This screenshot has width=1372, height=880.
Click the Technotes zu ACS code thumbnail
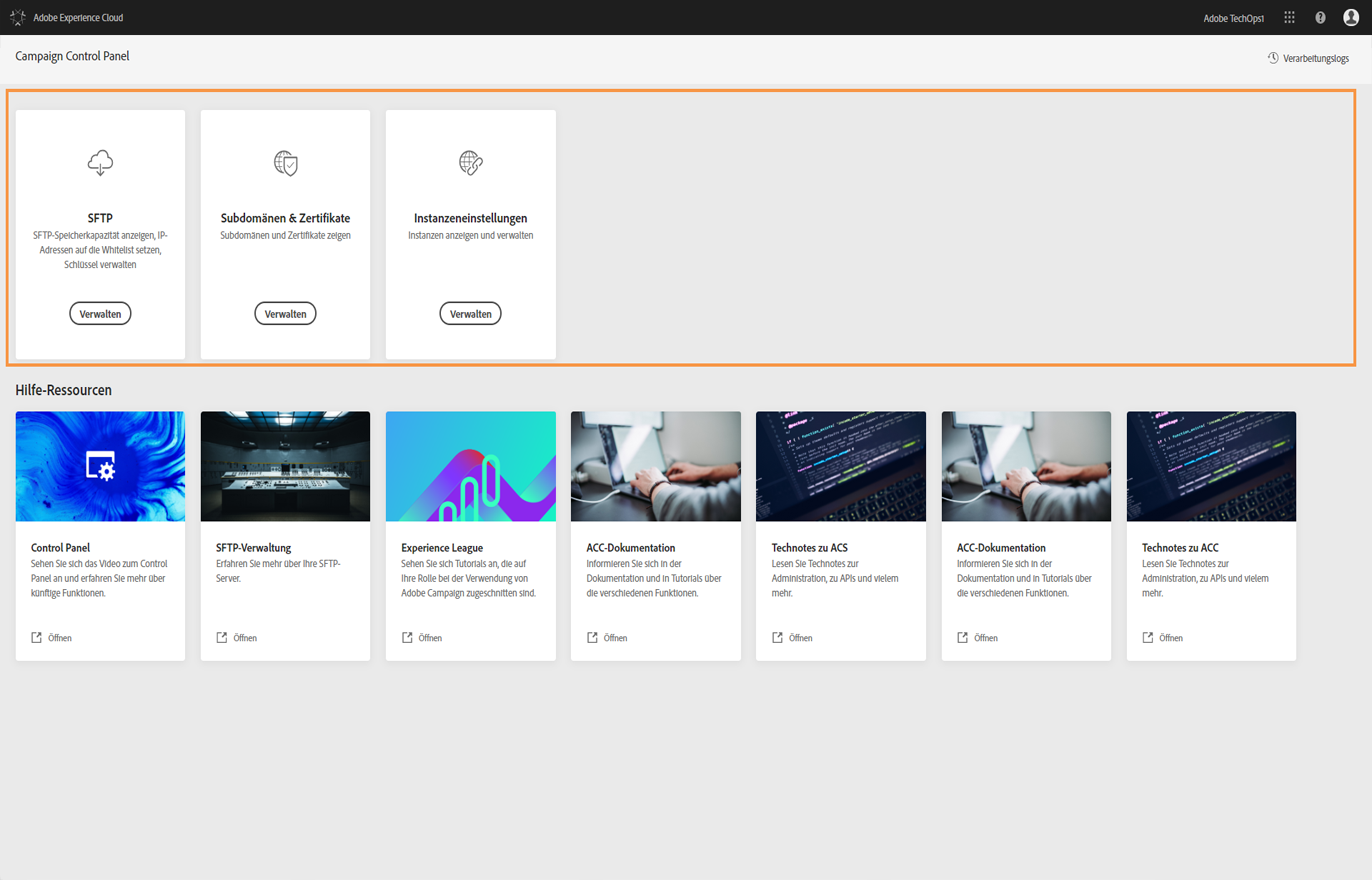(841, 466)
